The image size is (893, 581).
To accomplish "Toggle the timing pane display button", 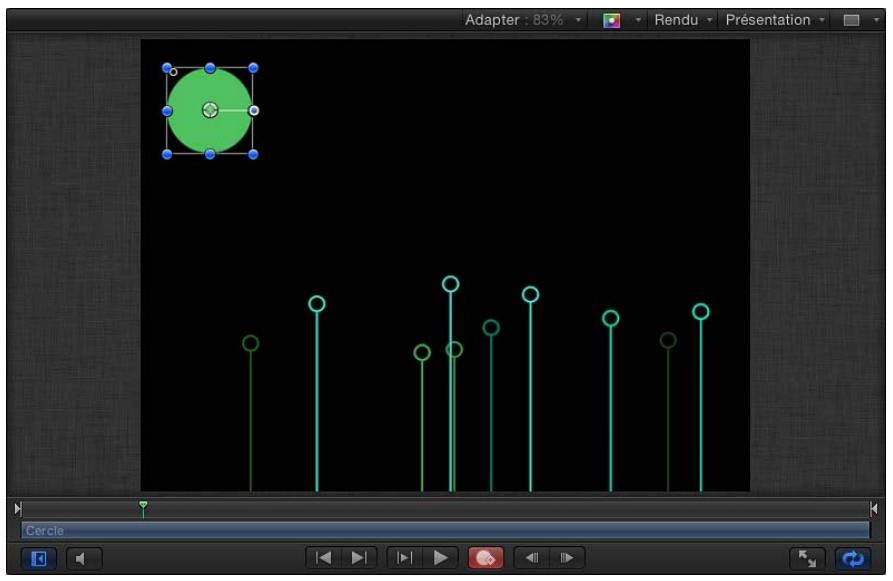I will coord(39,558).
